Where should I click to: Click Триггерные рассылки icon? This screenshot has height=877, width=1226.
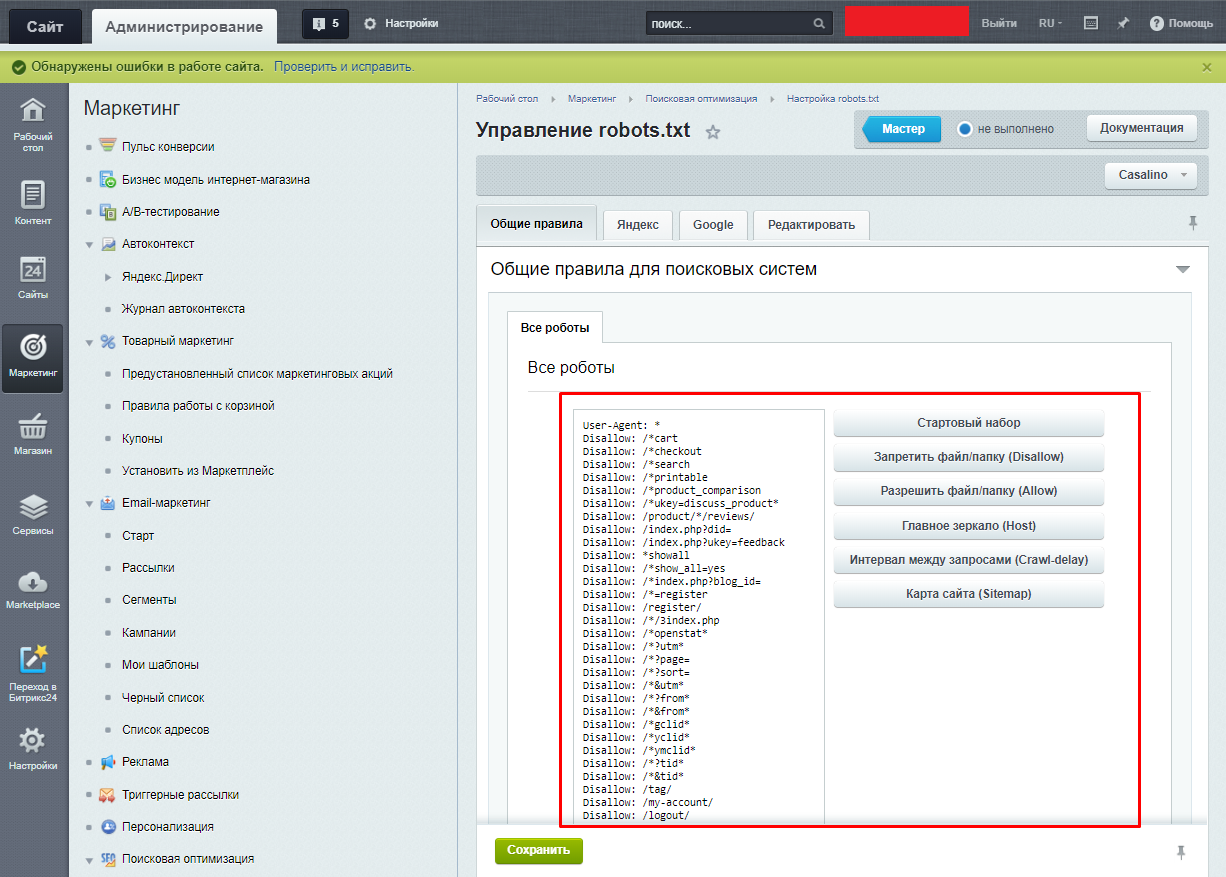pos(107,795)
